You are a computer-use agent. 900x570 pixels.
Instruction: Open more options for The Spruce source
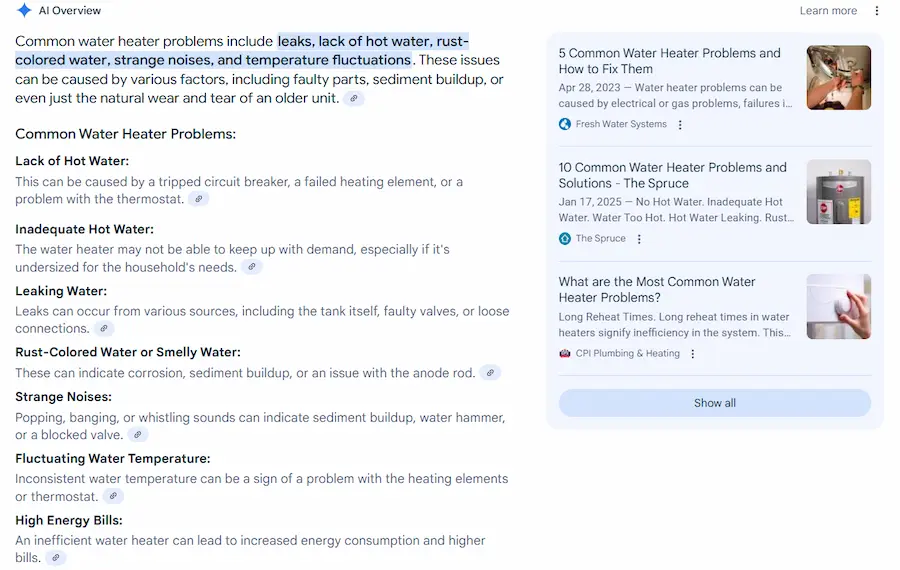(639, 239)
